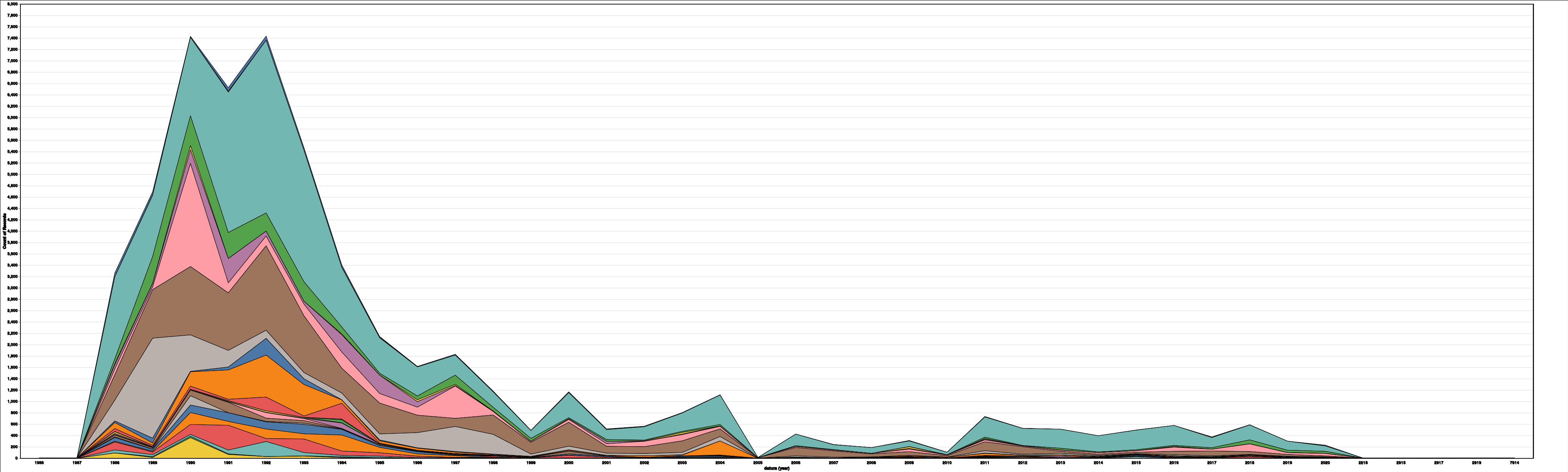The width and height of the screenshot is (1568, 472).
Task: Click the 1987 x-axis year label
Action: point(77,463)
